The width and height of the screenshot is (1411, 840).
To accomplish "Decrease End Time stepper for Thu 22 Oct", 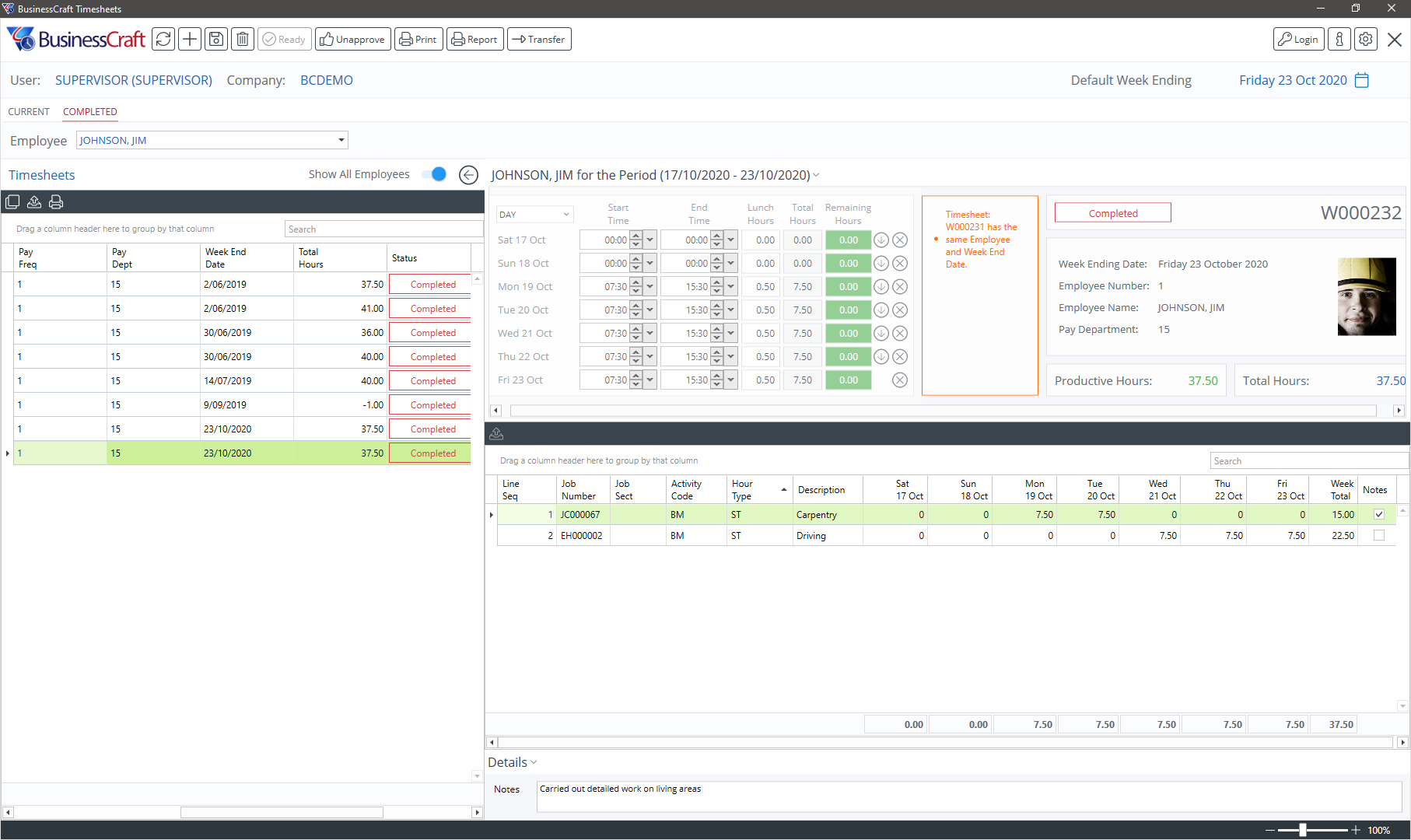I will point(717,362).
